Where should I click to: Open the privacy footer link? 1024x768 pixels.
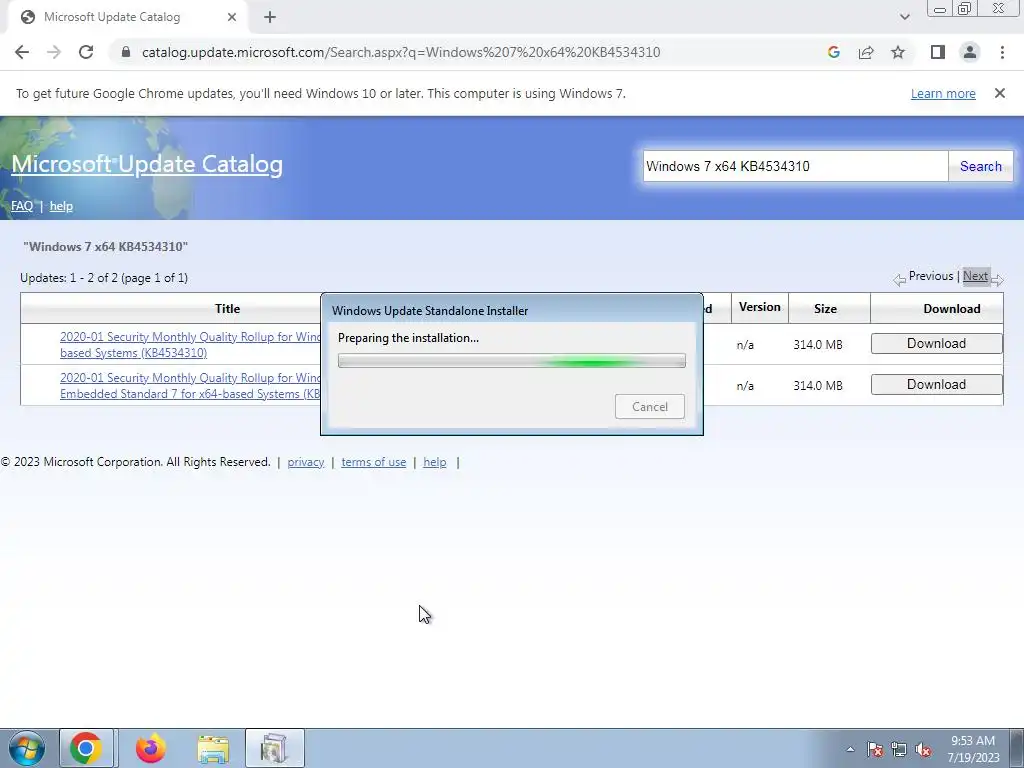point(306,462)
